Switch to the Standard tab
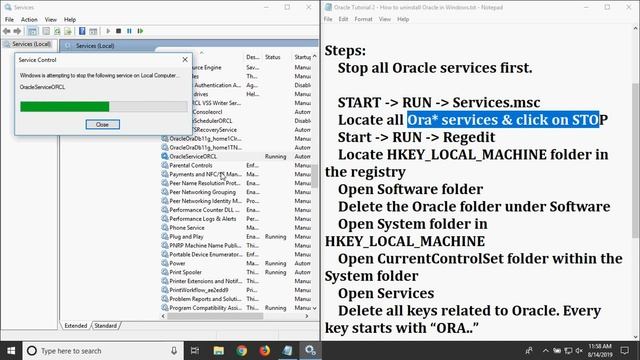The image size is (640, 360). (x=105, y=326)
